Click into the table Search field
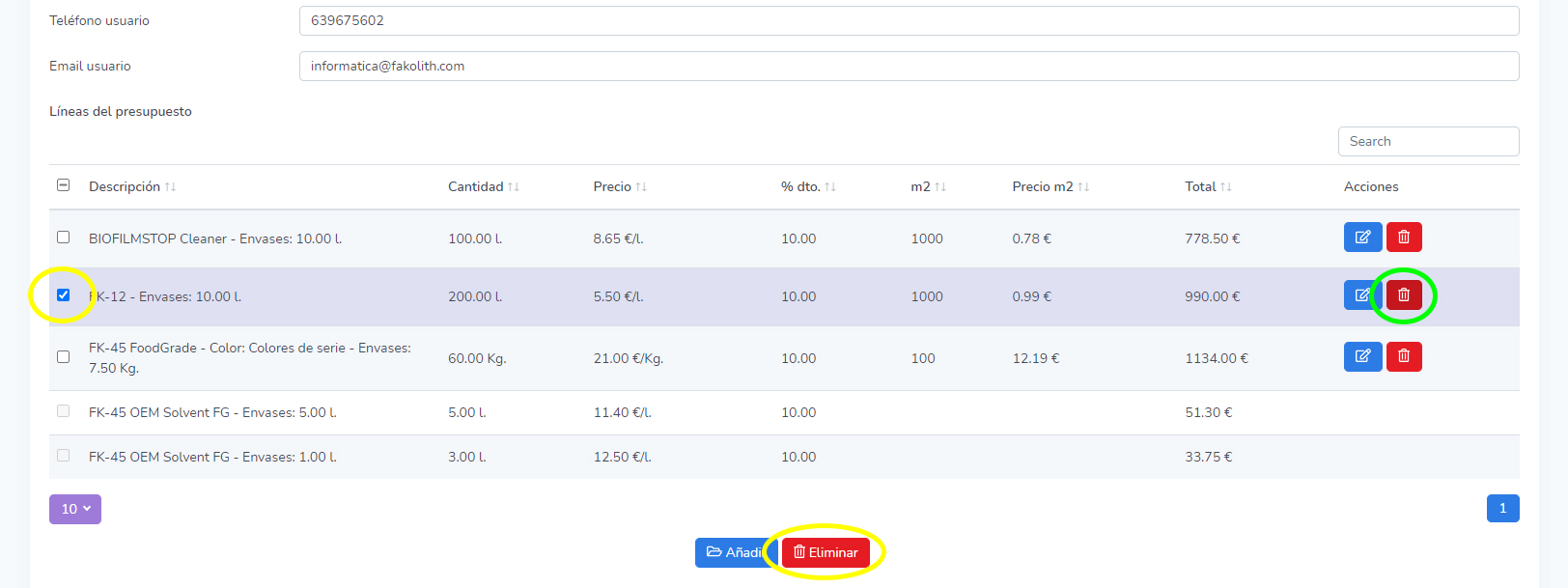Image resolution: width=1568 pixels, height=588 pixels. click(x=1428, y=141)
